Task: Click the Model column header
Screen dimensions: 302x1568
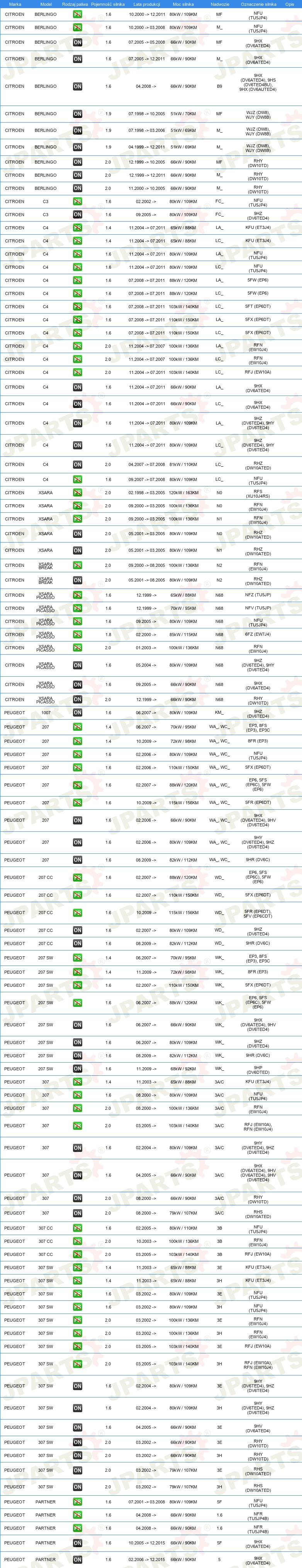Action: (46, 4)
